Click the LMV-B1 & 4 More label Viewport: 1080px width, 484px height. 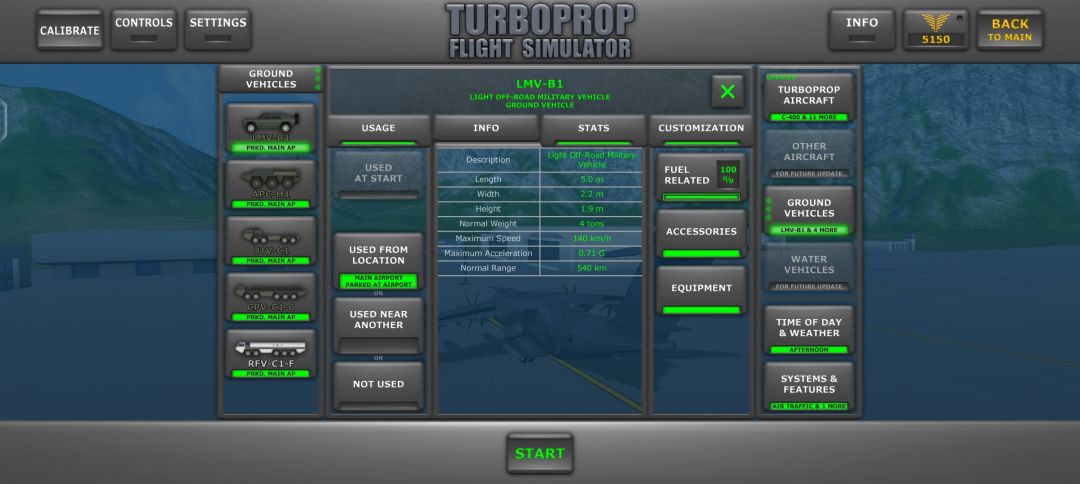[809, 230]
